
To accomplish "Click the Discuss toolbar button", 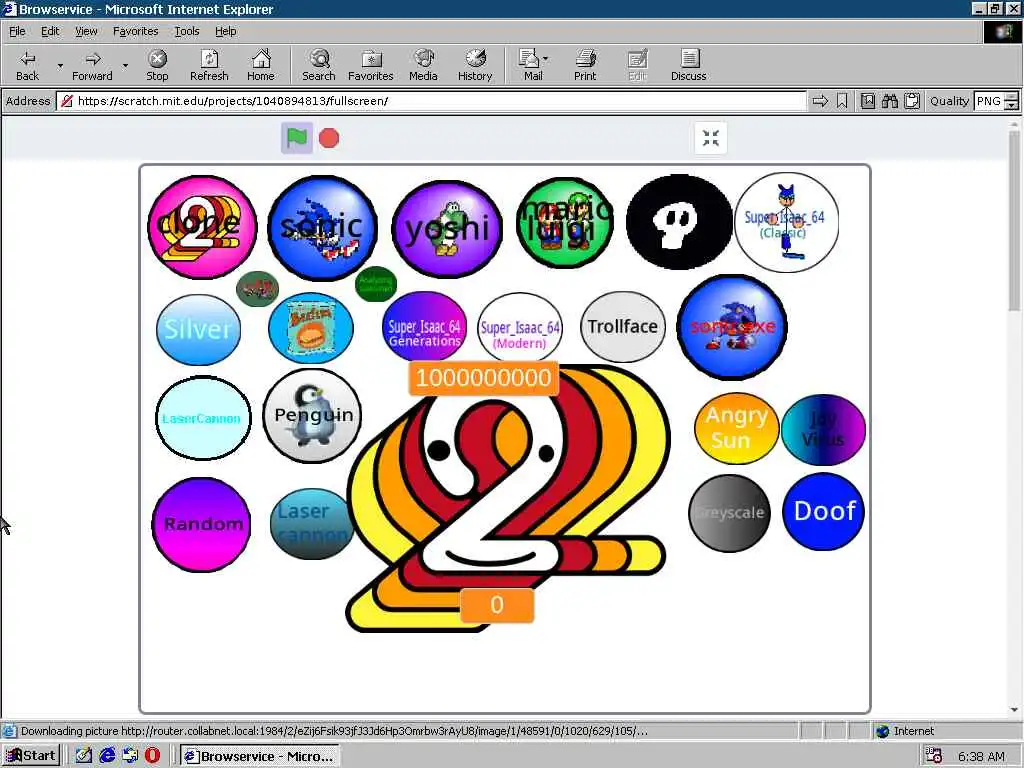I will click(688, 65).
